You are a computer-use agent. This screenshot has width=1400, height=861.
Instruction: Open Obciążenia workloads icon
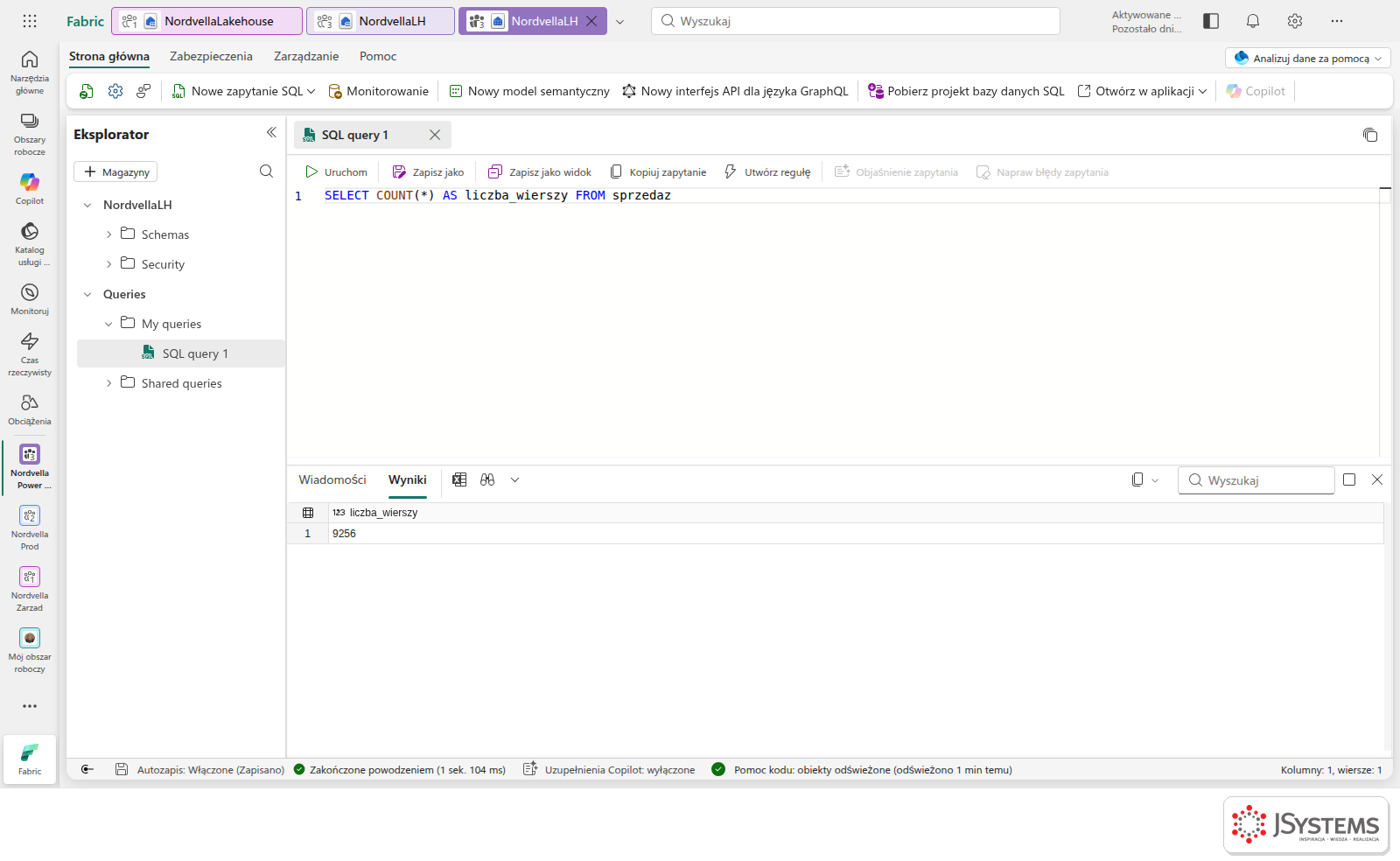[30, 409]
